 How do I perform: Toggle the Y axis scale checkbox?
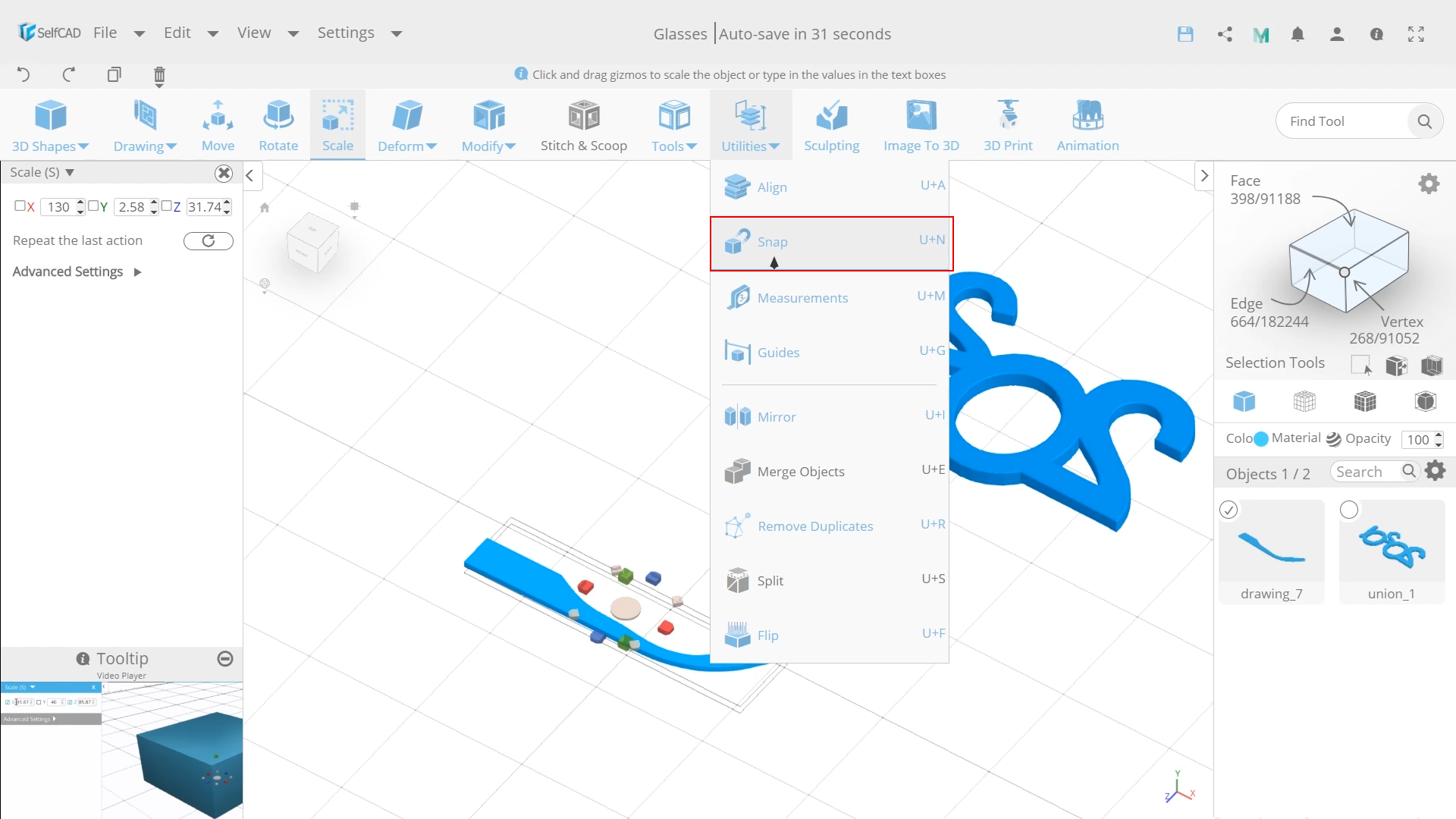(93, 206)
